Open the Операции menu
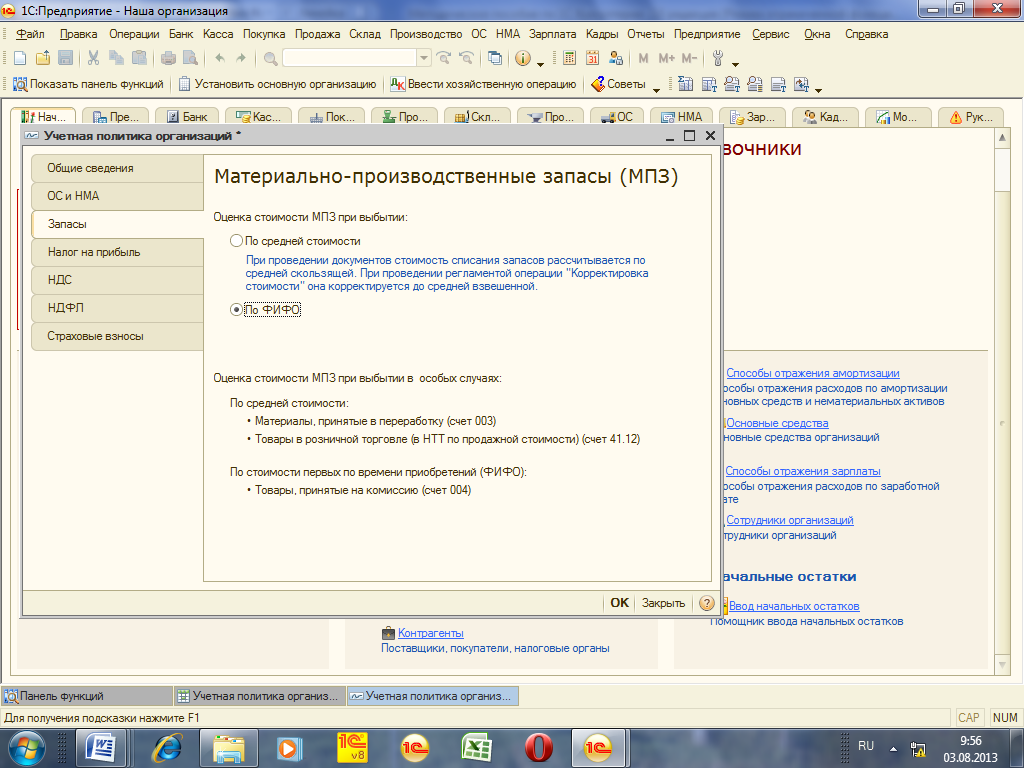The image size is (1024, 768). pyautogui.click(x=134, y=34)
